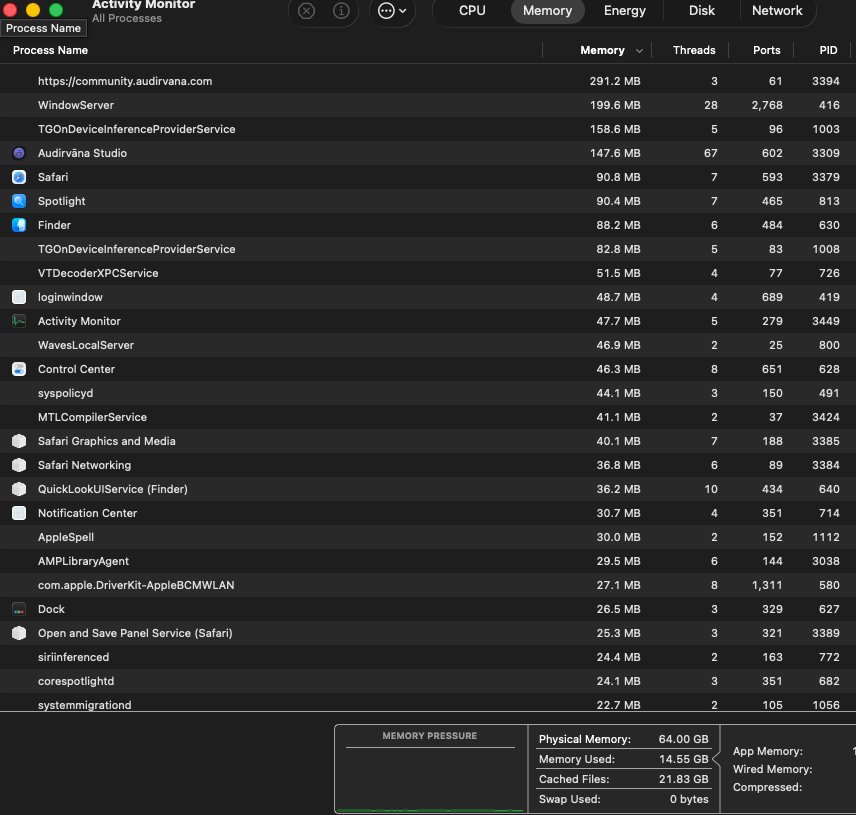
Task: Select the AMPLibraryAgent process
Action: pos(428,561)
